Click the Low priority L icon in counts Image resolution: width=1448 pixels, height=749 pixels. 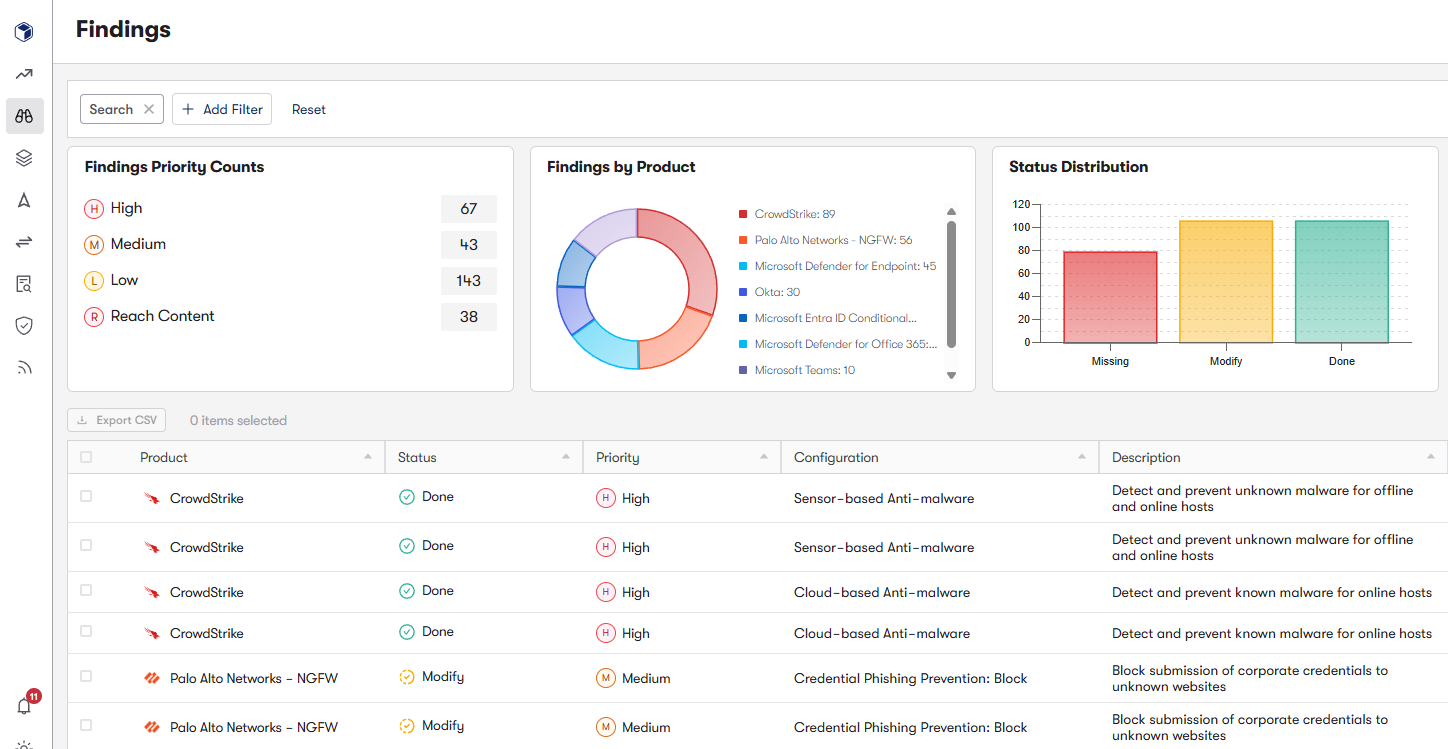click(x=94, y=280)
